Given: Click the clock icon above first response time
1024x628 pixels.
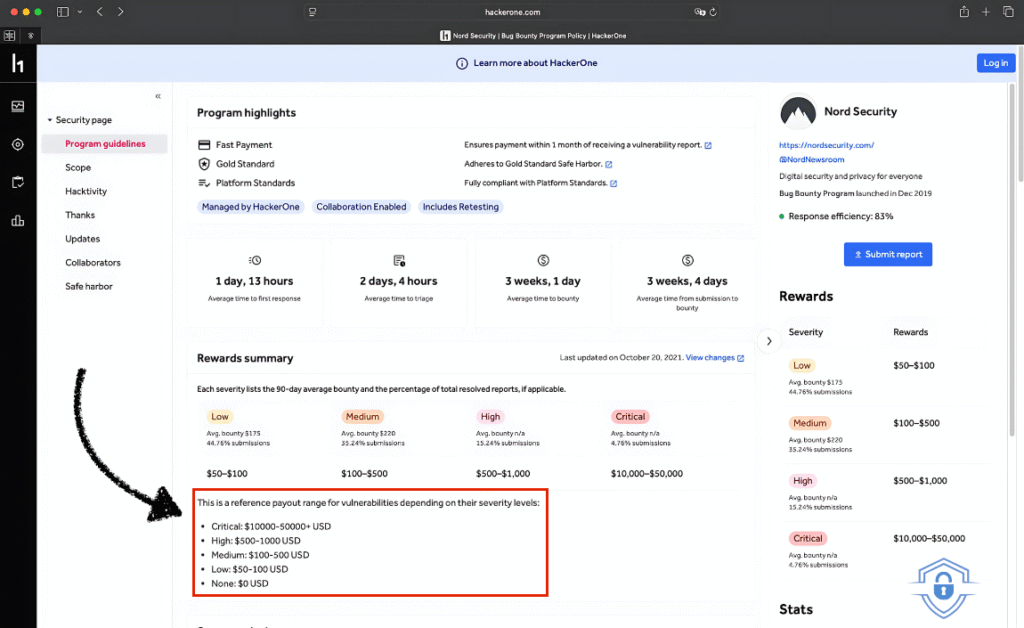Looking at the screenshot, I should click(255, 260).
